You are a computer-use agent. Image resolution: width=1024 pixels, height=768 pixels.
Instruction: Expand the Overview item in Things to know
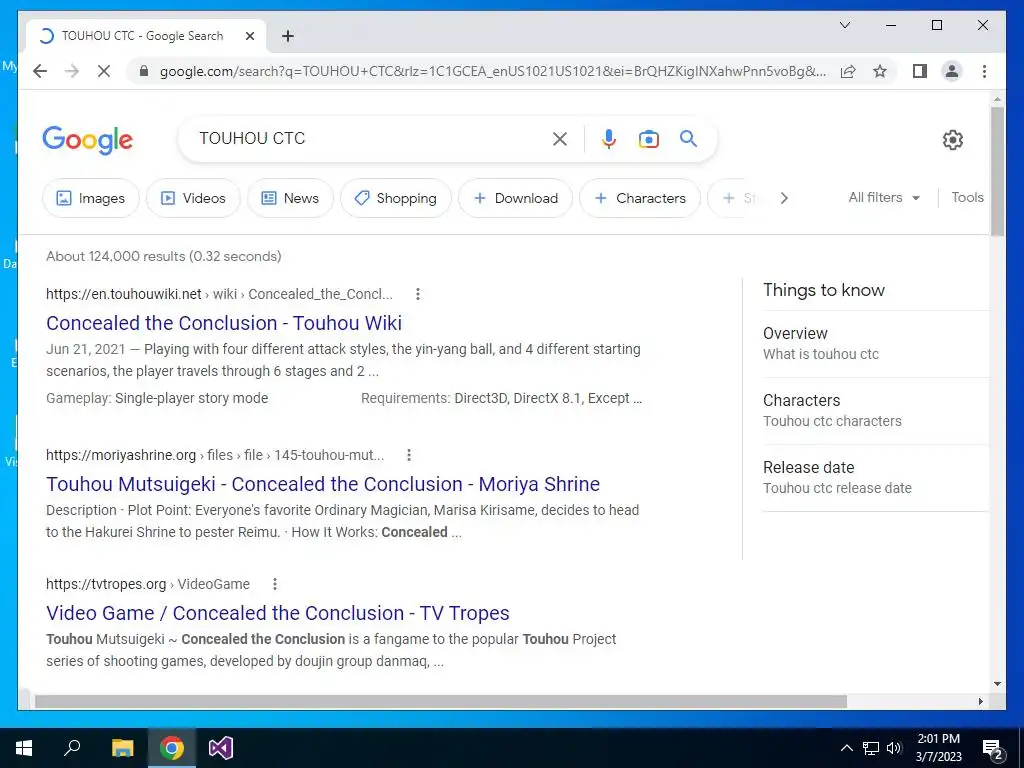[x=875, y=344]
